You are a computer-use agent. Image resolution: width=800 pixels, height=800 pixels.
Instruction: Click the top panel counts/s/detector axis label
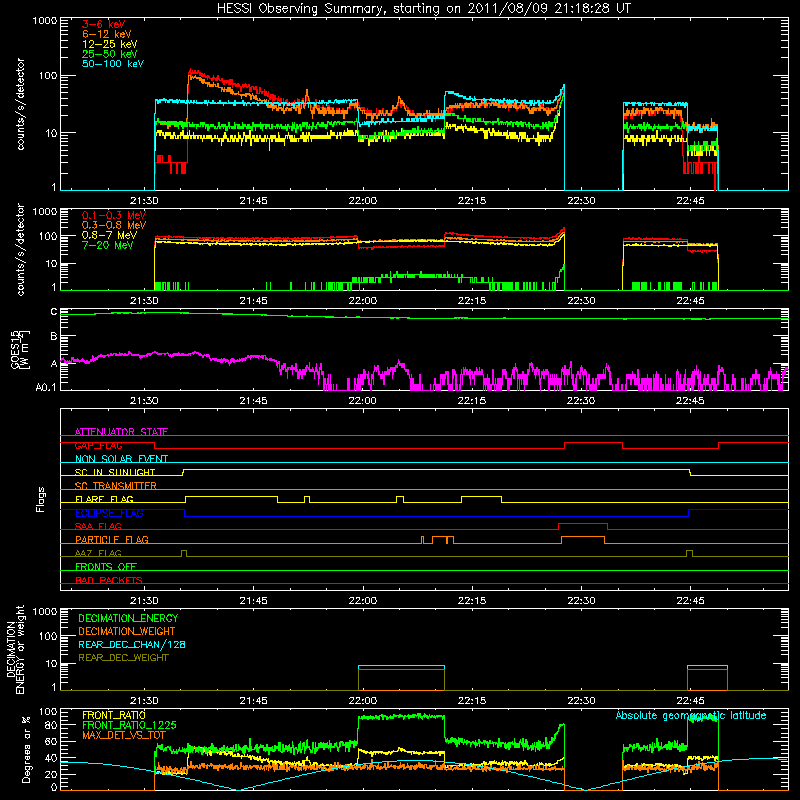[x=20, y=104]
